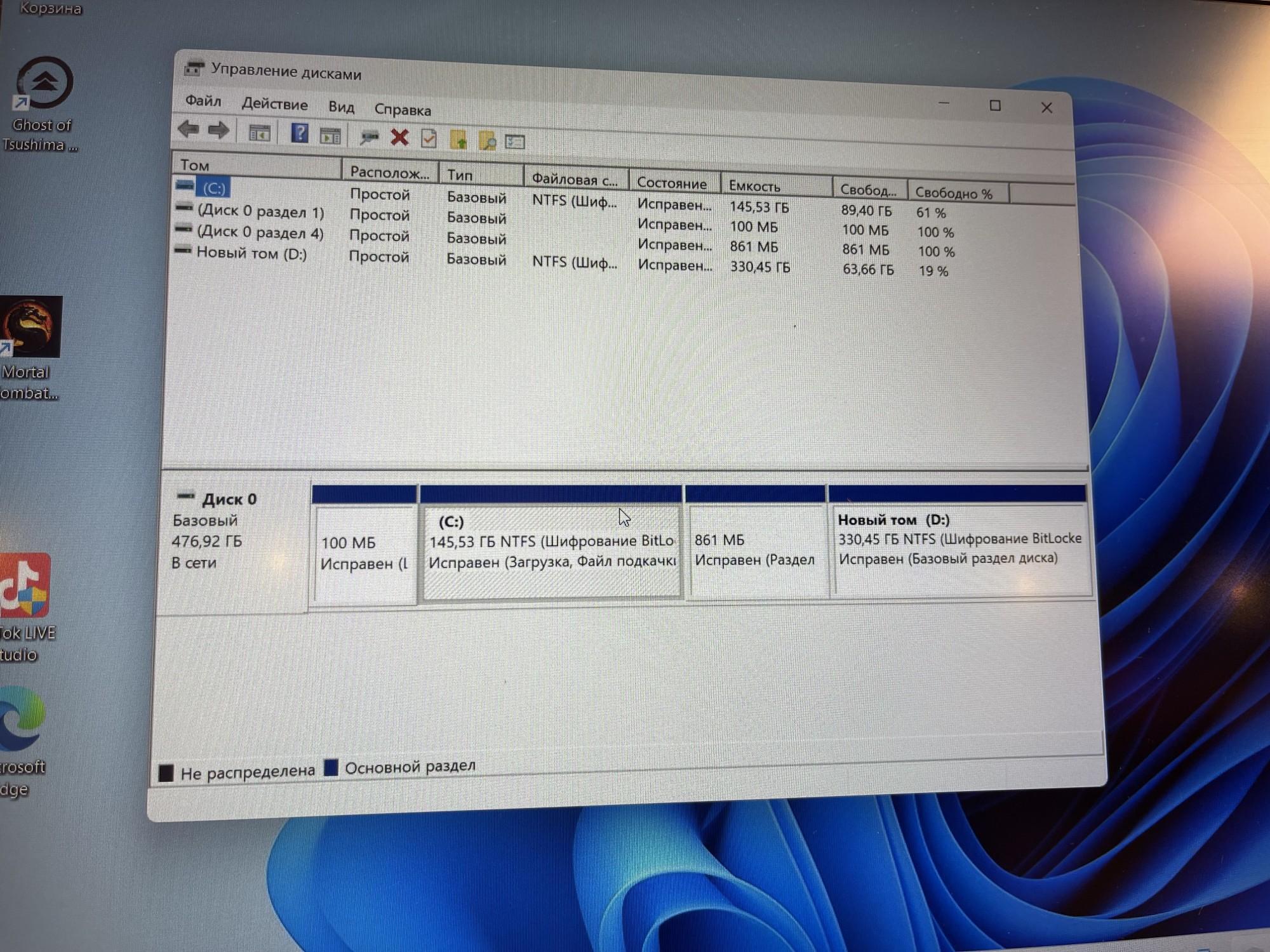The width and height of the screenshot is (1270, 952).
Task: Open the Вид menu
Action: point(341,107)
